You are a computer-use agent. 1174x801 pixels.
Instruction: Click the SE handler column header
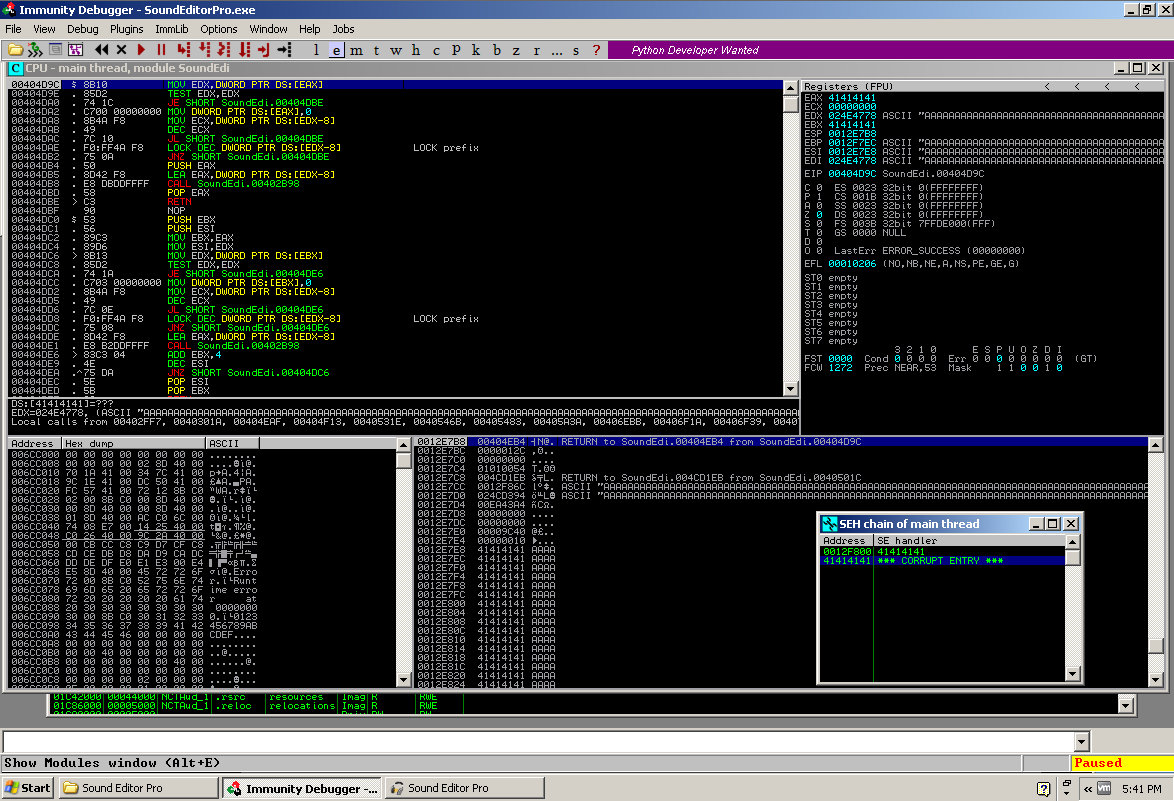click(969, 540)
